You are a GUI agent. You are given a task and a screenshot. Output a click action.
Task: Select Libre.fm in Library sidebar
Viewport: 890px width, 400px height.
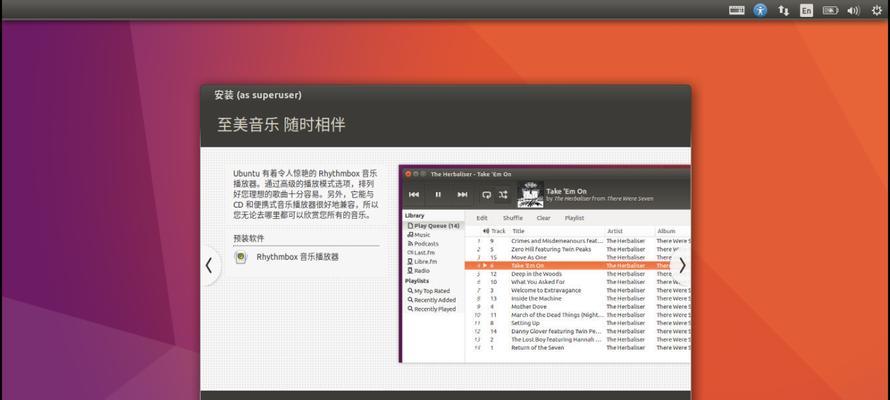422,262
